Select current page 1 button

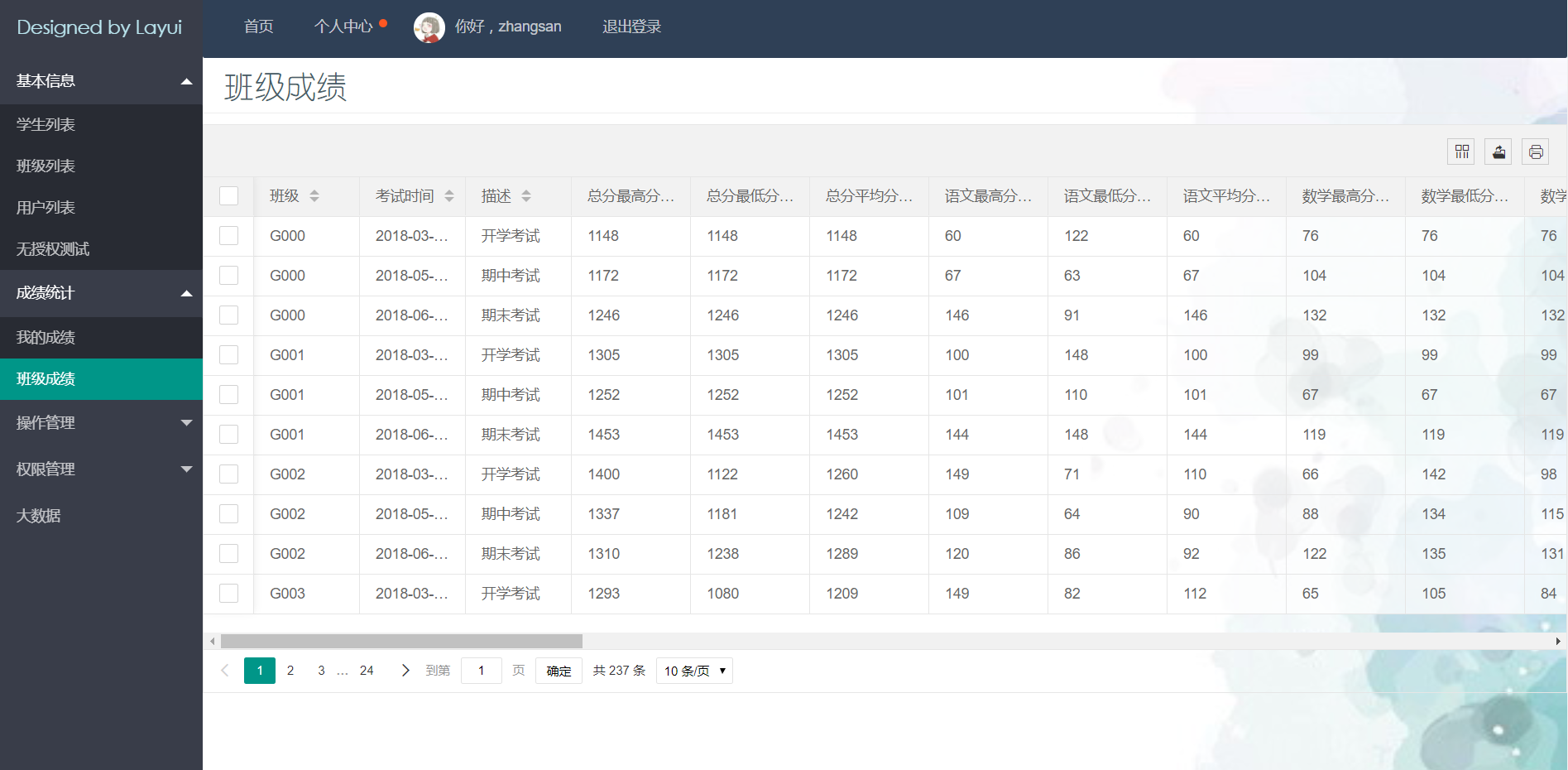pyautogui.click(x=260, y=671)
